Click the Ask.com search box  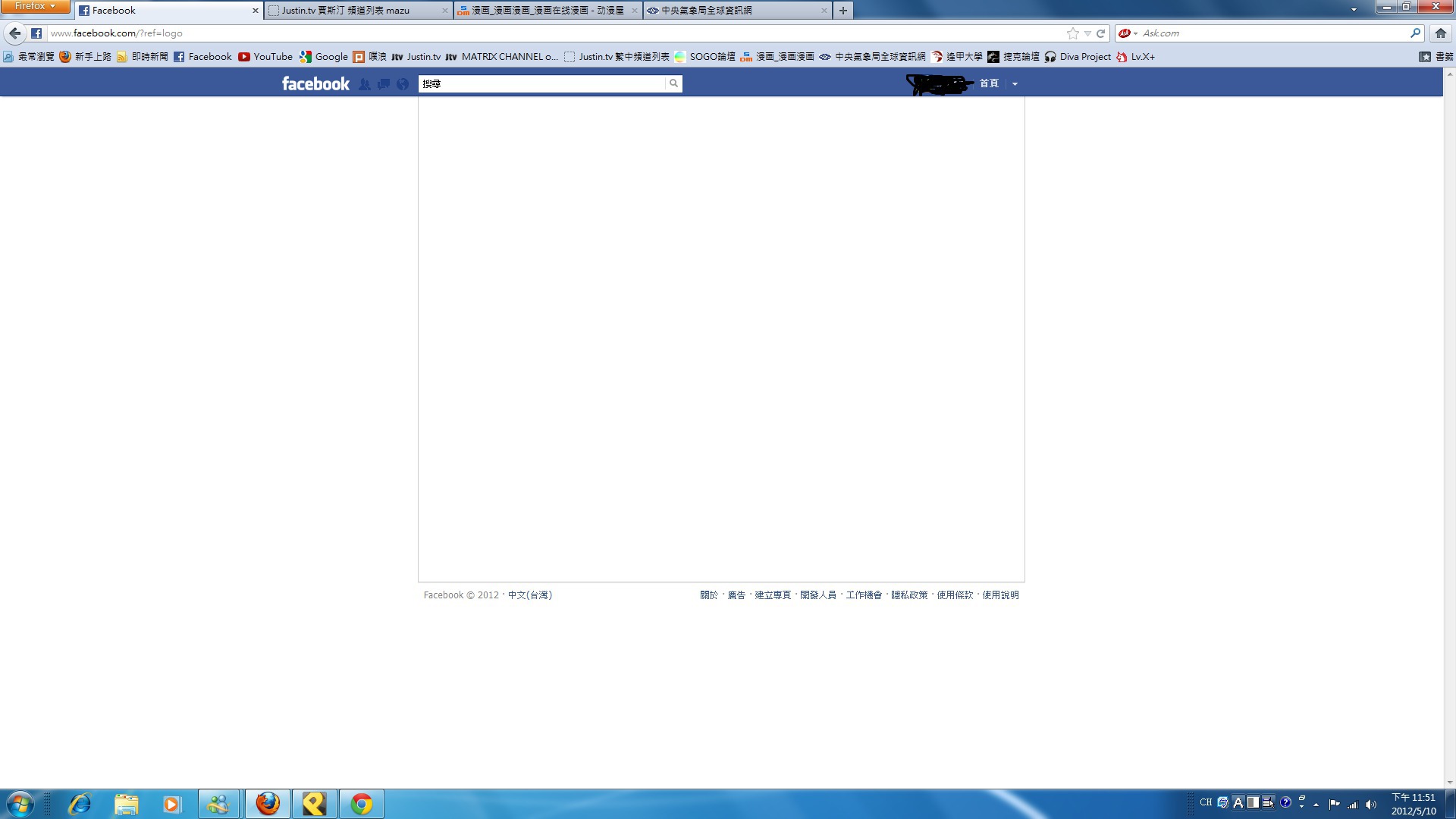[x=1274, y=33]
